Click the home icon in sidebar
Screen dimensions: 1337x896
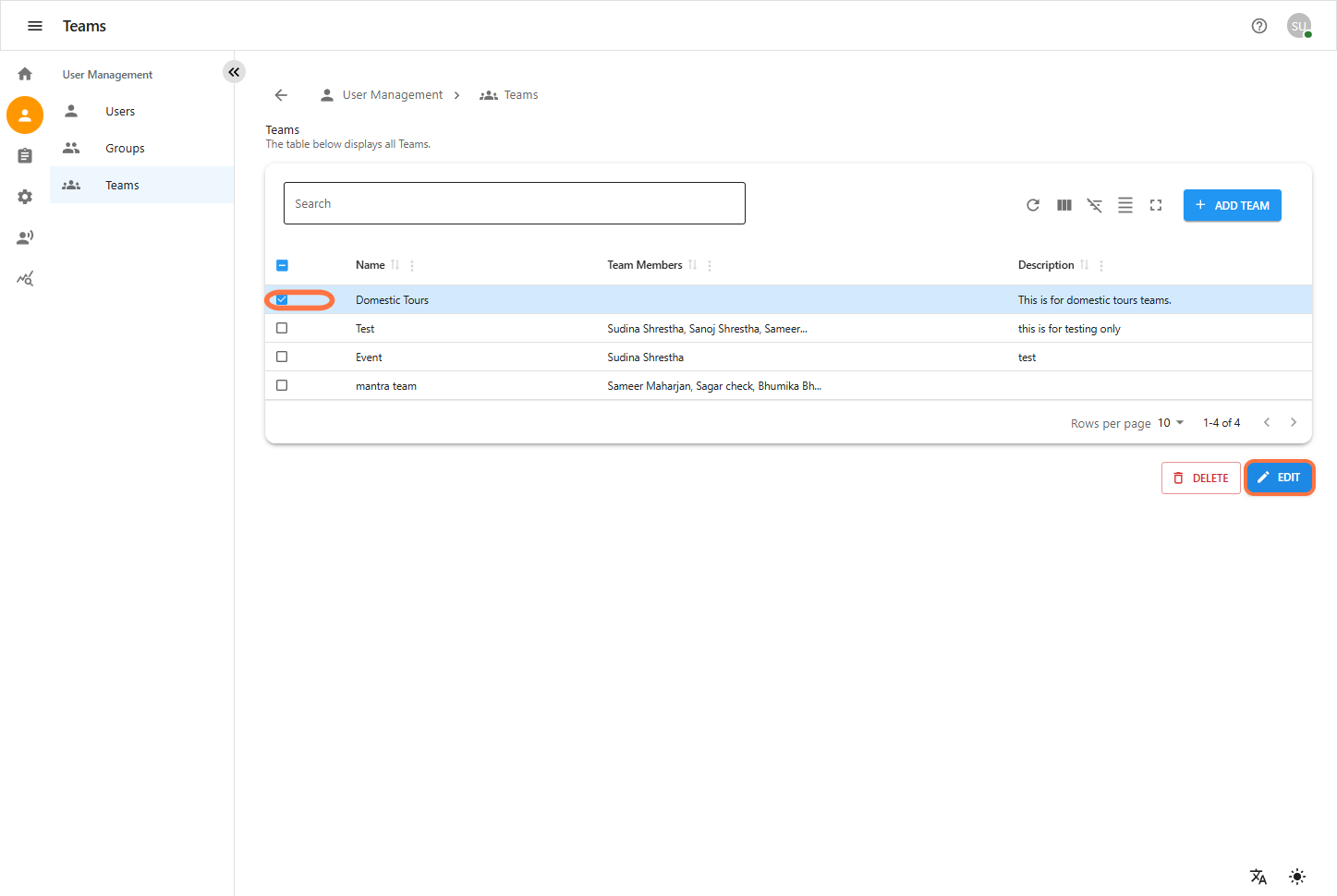tap(25, 74)
